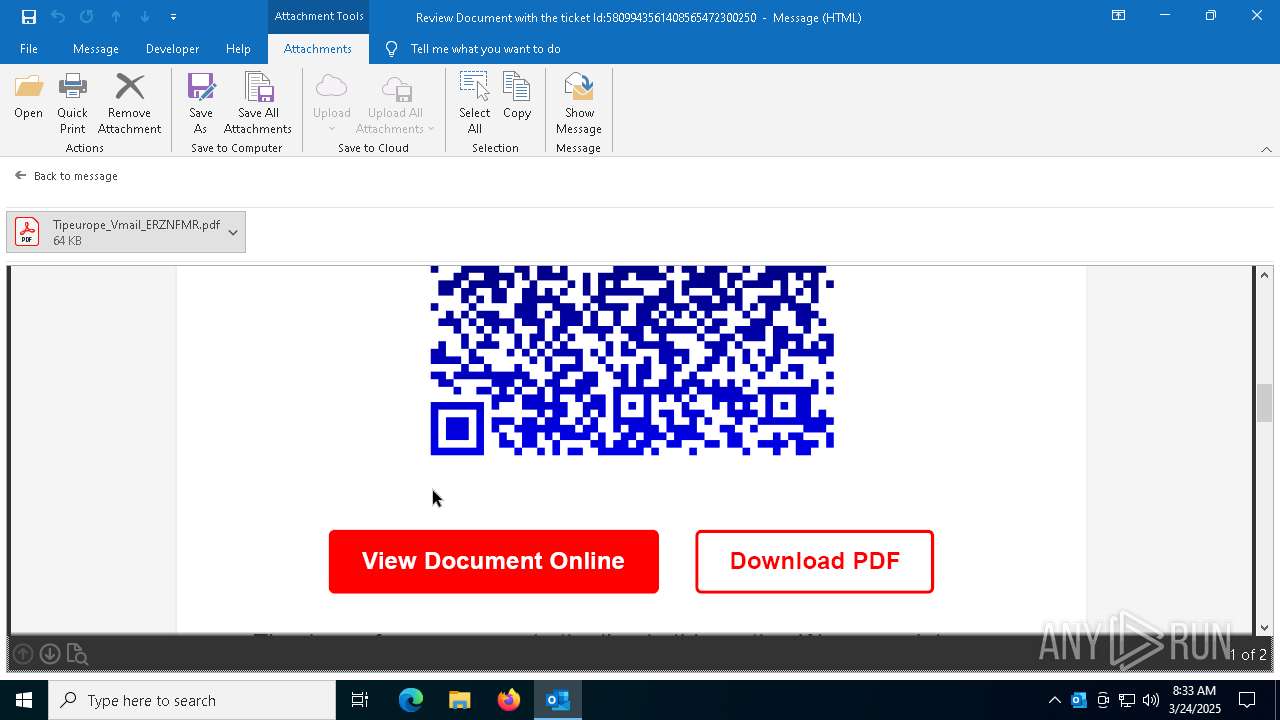Click the Outlook taskbar icon

click(x=558, y=700)
